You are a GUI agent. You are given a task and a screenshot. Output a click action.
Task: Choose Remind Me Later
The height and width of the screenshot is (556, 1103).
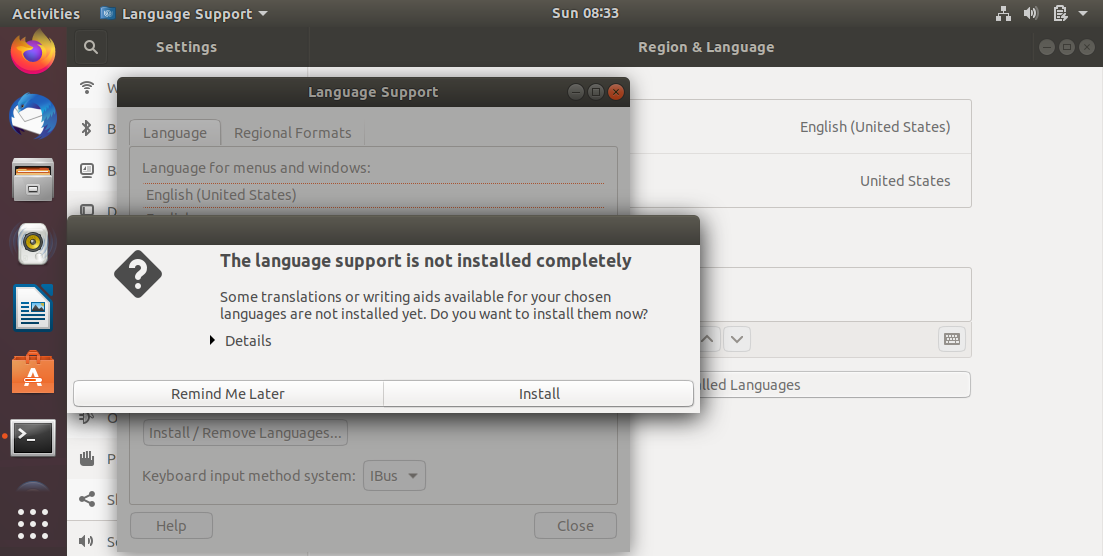(x=228, y=394)
